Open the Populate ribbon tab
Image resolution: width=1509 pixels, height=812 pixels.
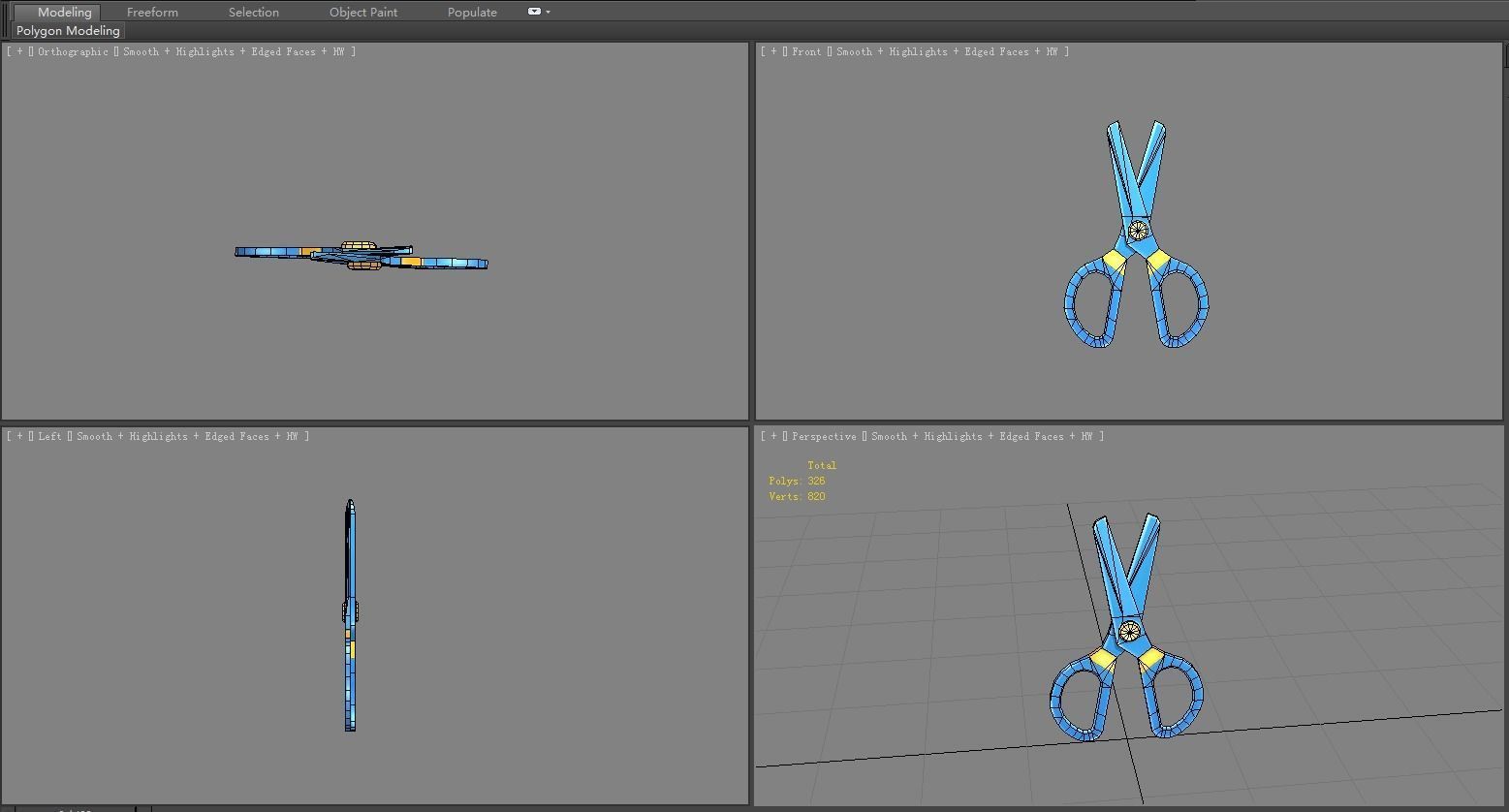pyautogui.click(x=472, y=13)
